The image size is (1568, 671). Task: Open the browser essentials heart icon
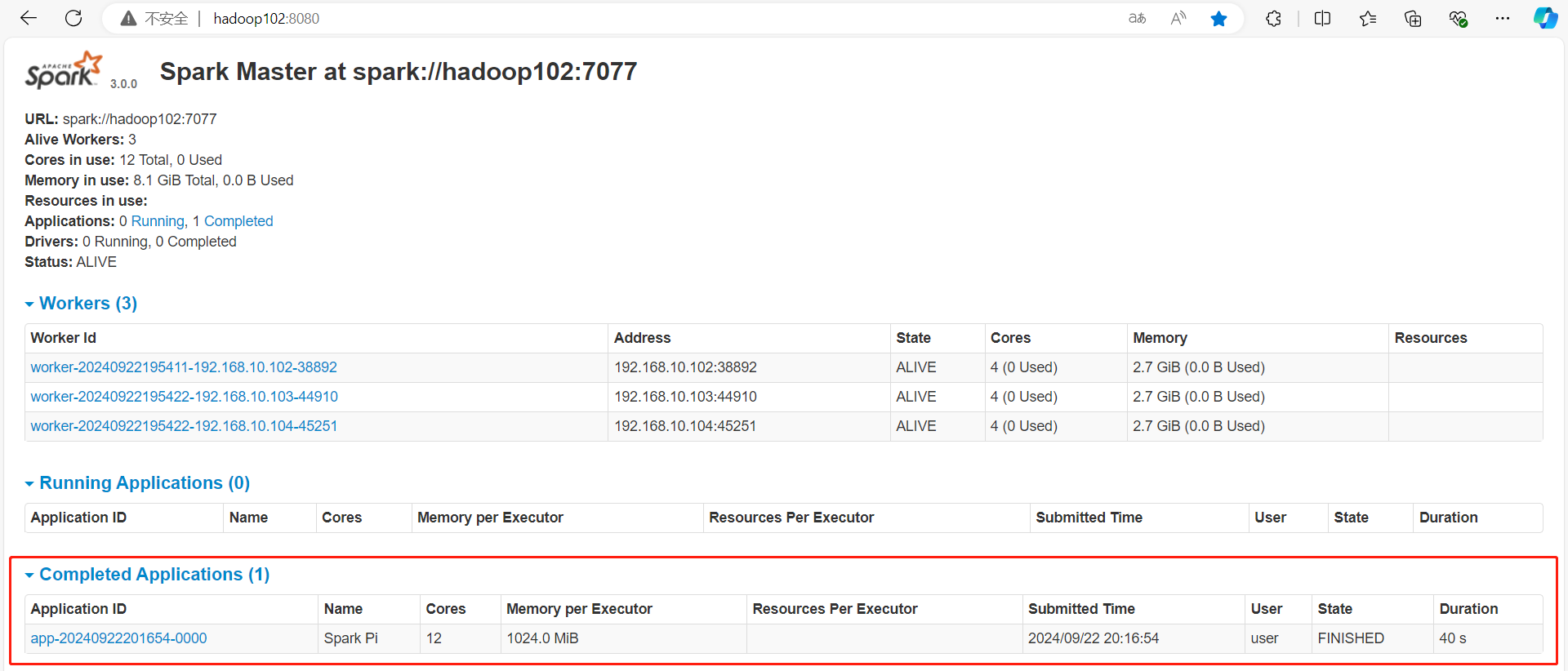point(1458,18)
